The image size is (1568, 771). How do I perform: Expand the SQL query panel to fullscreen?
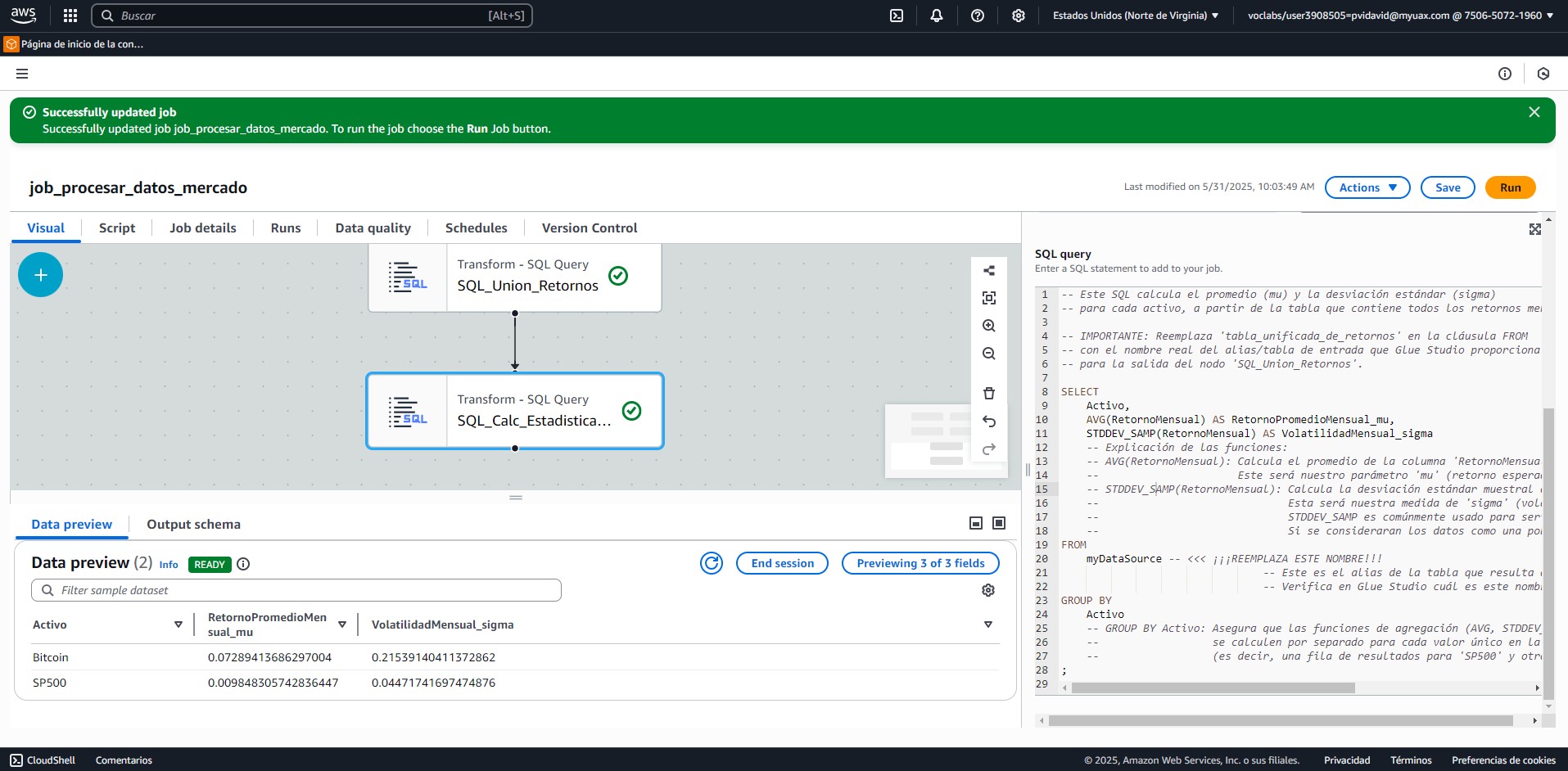(x=1535, y=229)
